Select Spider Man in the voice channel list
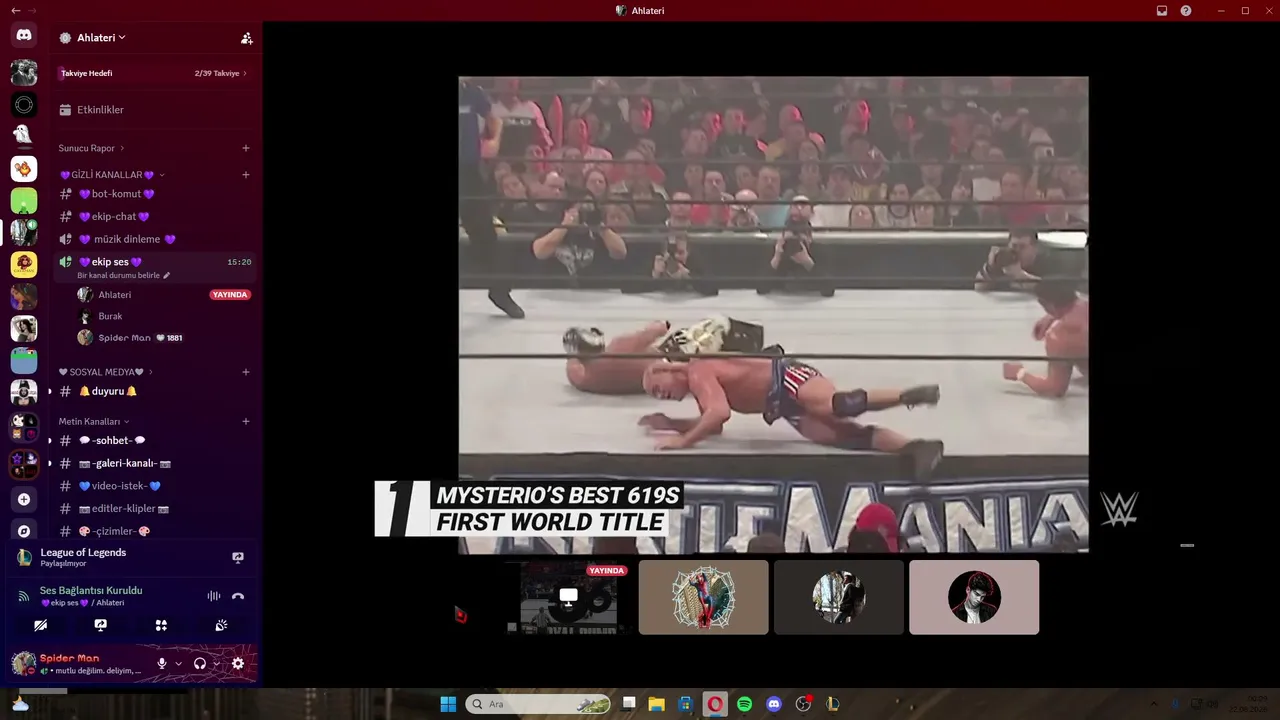The image size is (1280, 720). point(163,338)
